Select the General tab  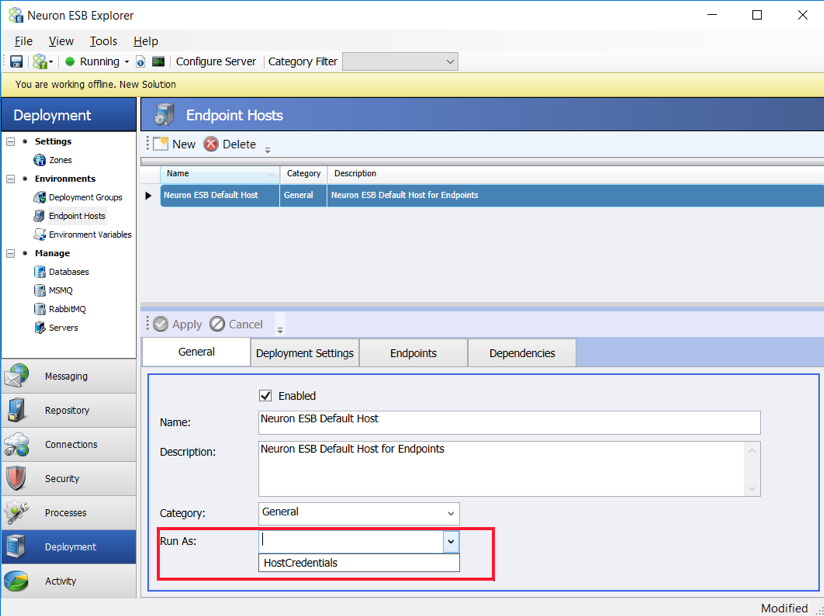[x=196, y=352]
